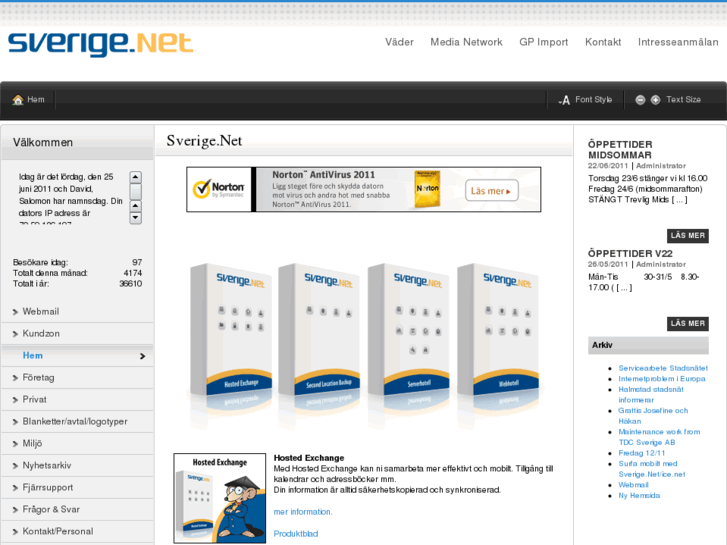Click the arrow beside active Hem item
Image resolution: width=727 pixels, height=545 pixels.
tap(142, 356)
